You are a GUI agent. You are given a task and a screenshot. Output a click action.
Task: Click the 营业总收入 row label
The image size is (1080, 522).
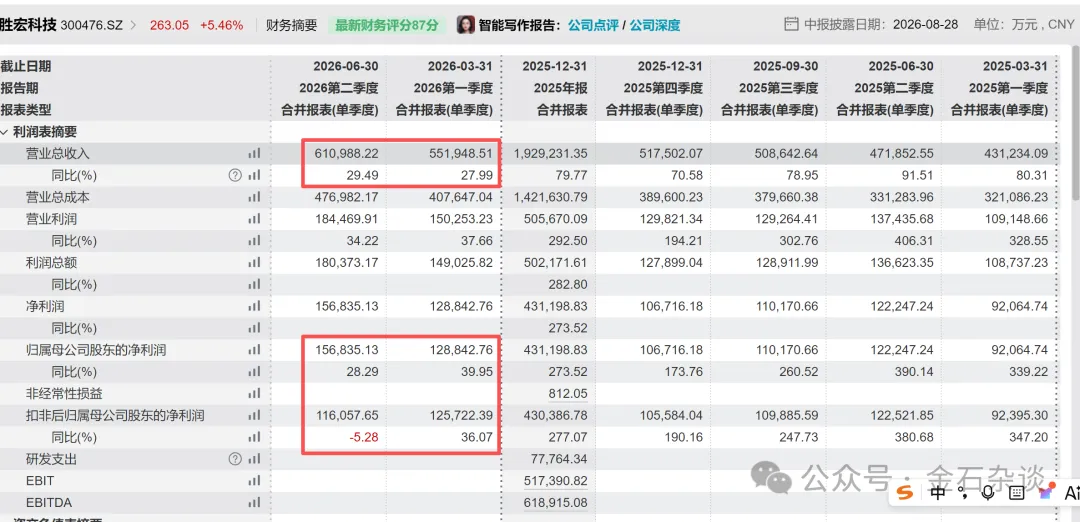[x=58, y=154]
